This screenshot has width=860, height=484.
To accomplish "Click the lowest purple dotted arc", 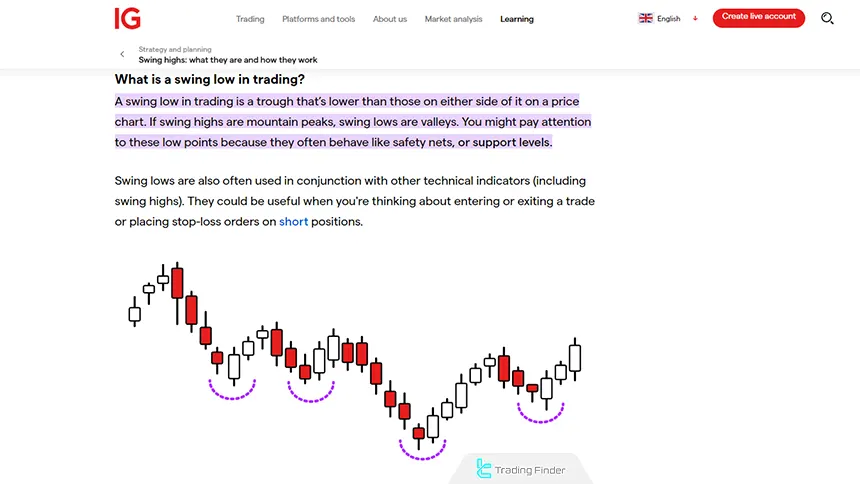I will (x=422, y=451).
